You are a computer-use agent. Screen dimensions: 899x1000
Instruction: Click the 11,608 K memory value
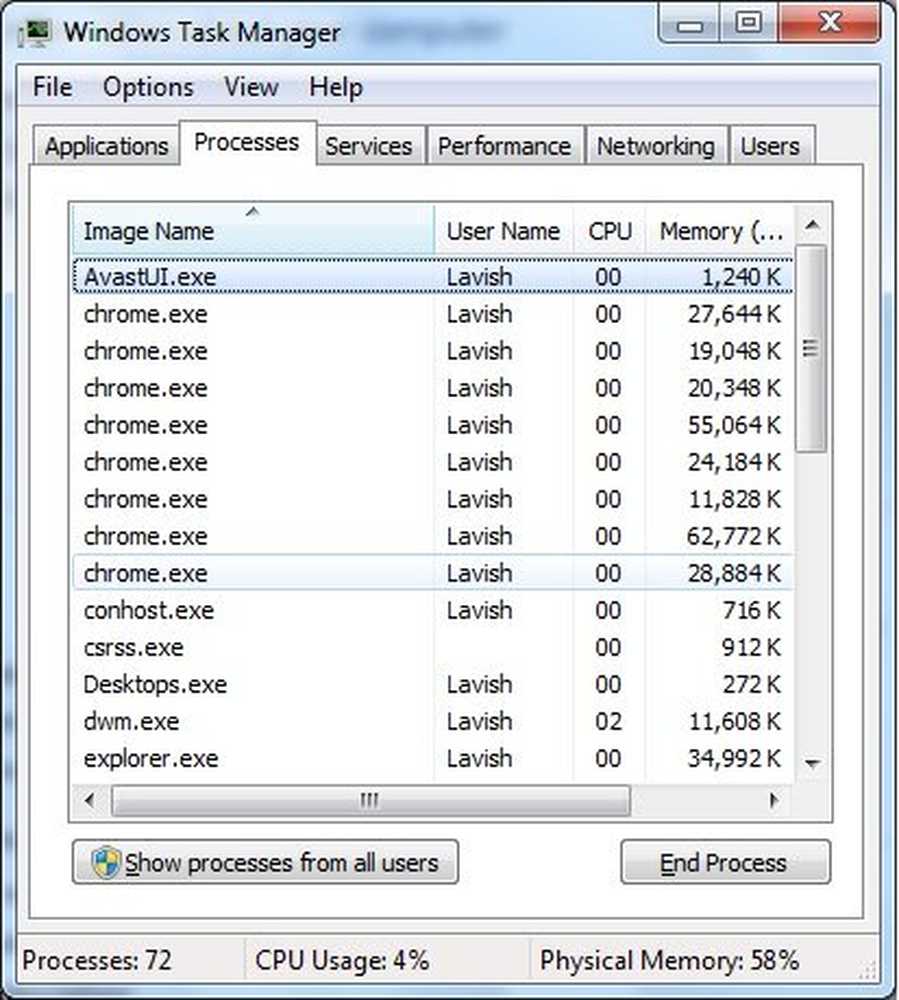[735, 721]
